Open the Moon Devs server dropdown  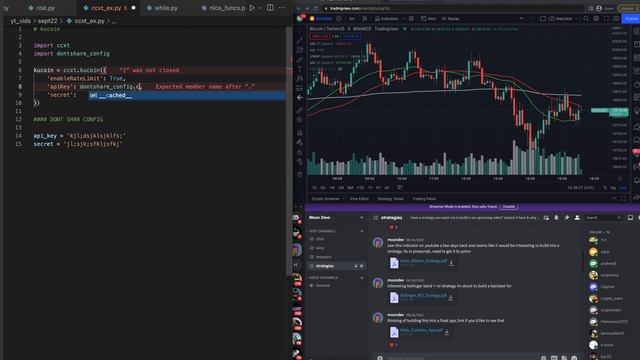pos(336,218)
